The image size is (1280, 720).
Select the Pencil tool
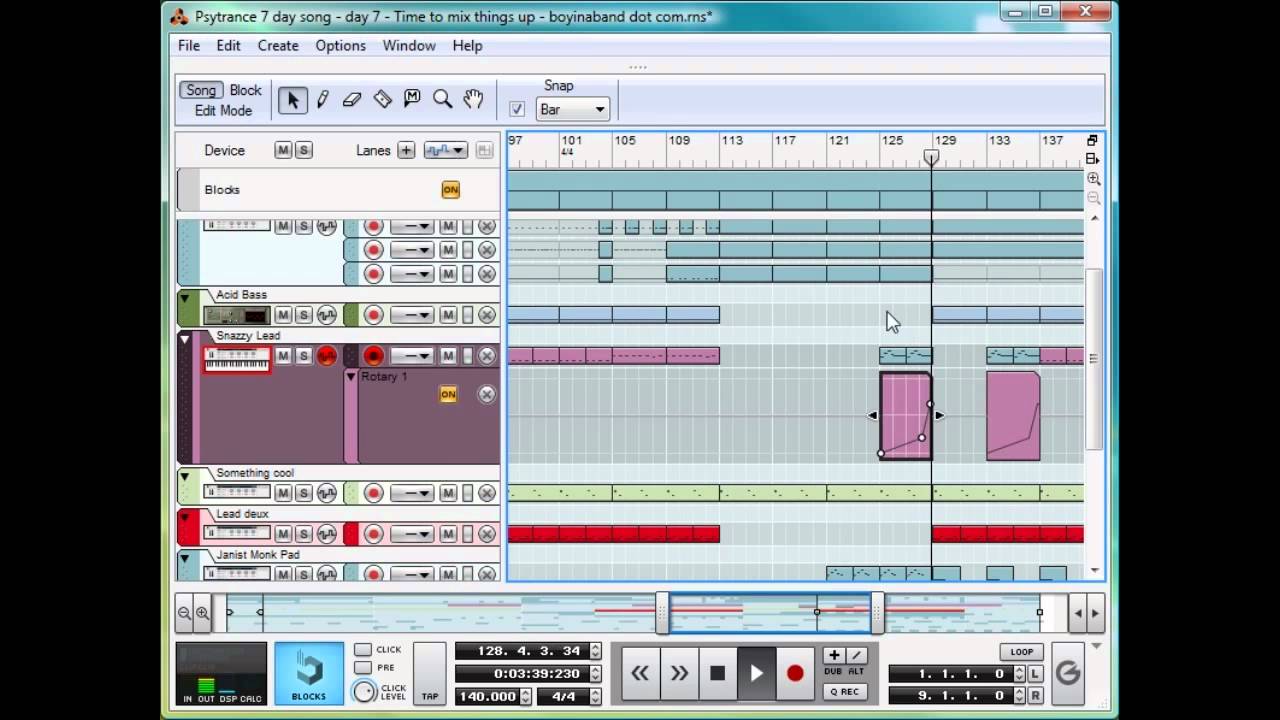[323, 99]
